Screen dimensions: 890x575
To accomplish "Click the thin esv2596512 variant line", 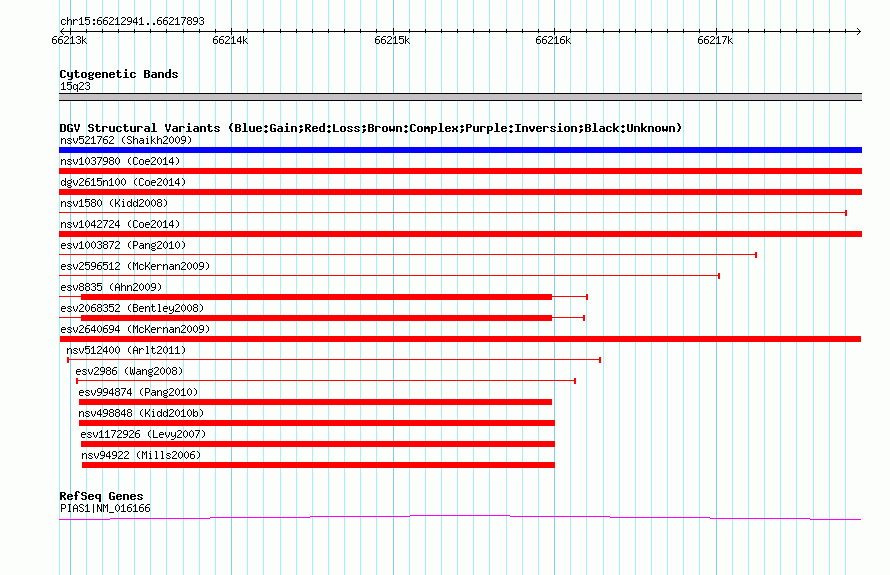I will pos(389,276).
